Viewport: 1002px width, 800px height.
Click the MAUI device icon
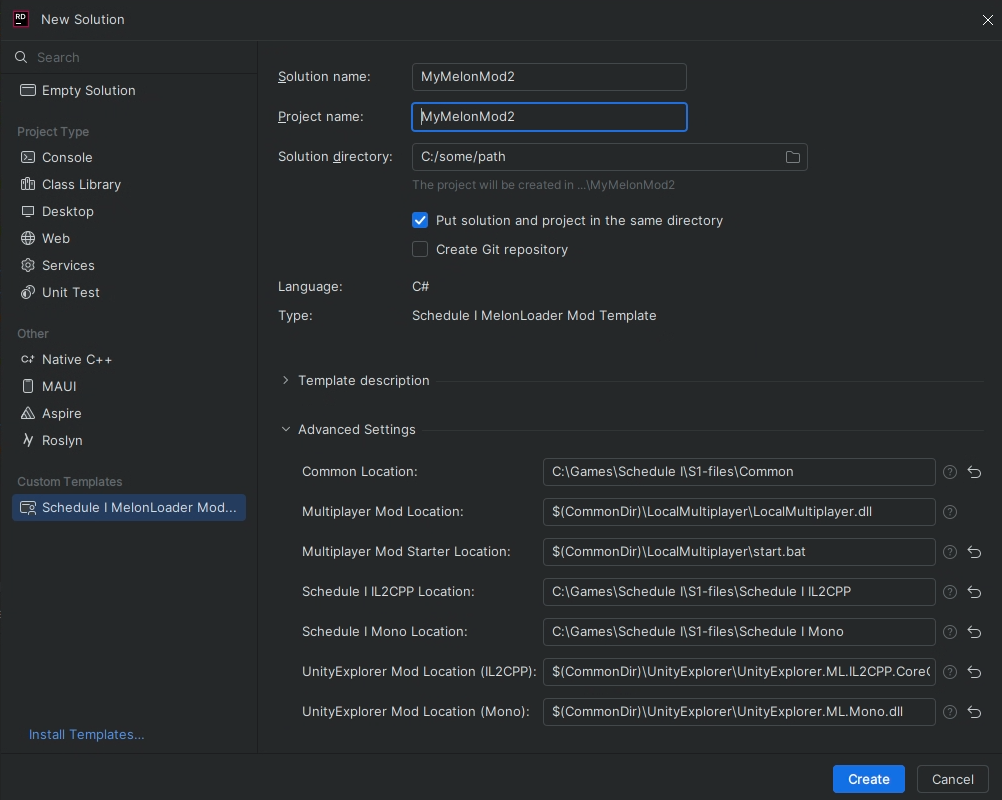tap(27, 386)
